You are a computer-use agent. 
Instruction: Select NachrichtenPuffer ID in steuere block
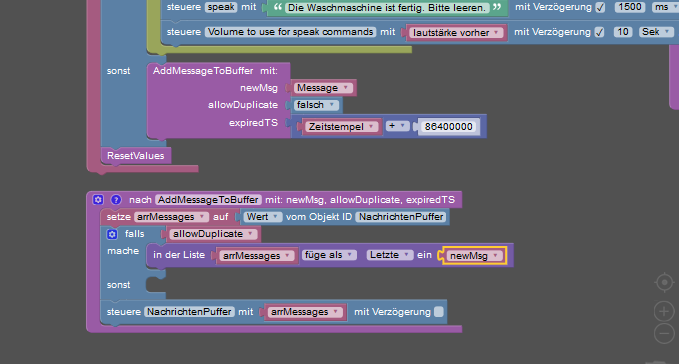(189, 312)
